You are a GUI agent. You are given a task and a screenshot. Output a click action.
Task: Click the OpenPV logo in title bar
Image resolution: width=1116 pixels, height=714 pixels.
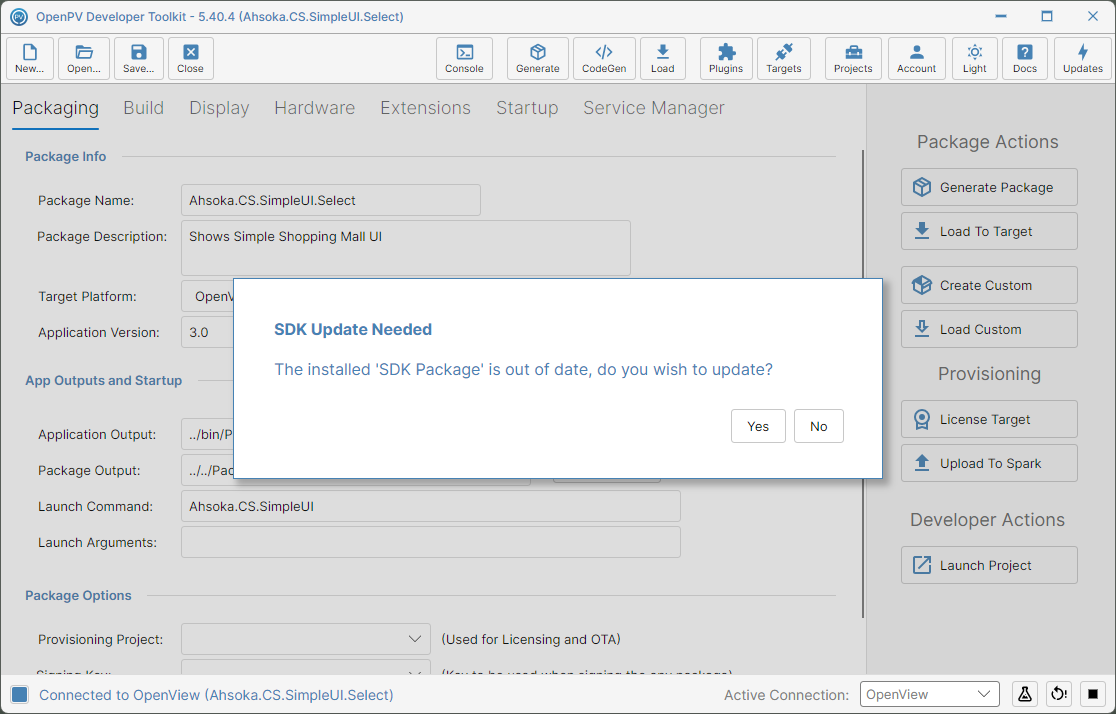pyautogui.click(x=19, y=16)
